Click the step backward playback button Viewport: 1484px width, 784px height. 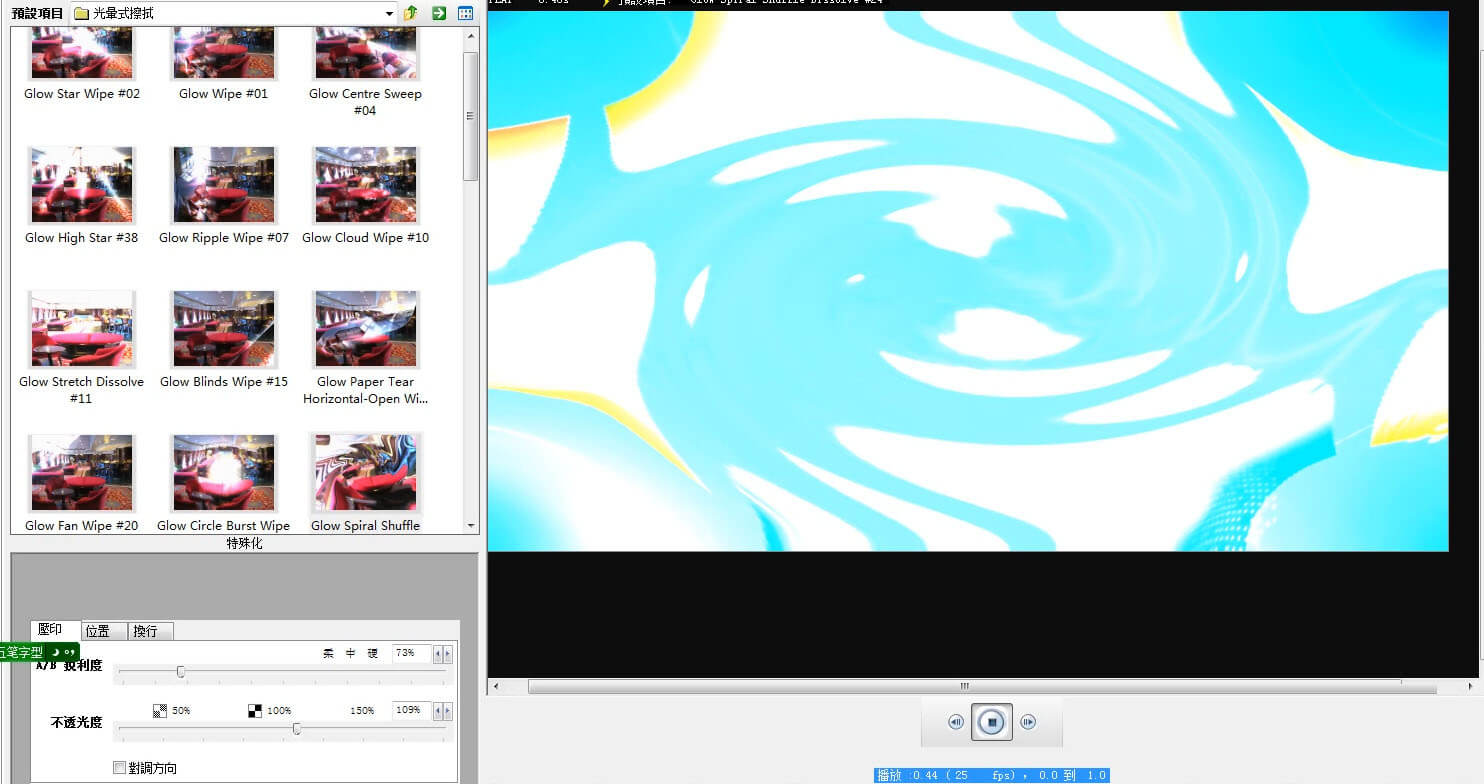pos(956,722)
